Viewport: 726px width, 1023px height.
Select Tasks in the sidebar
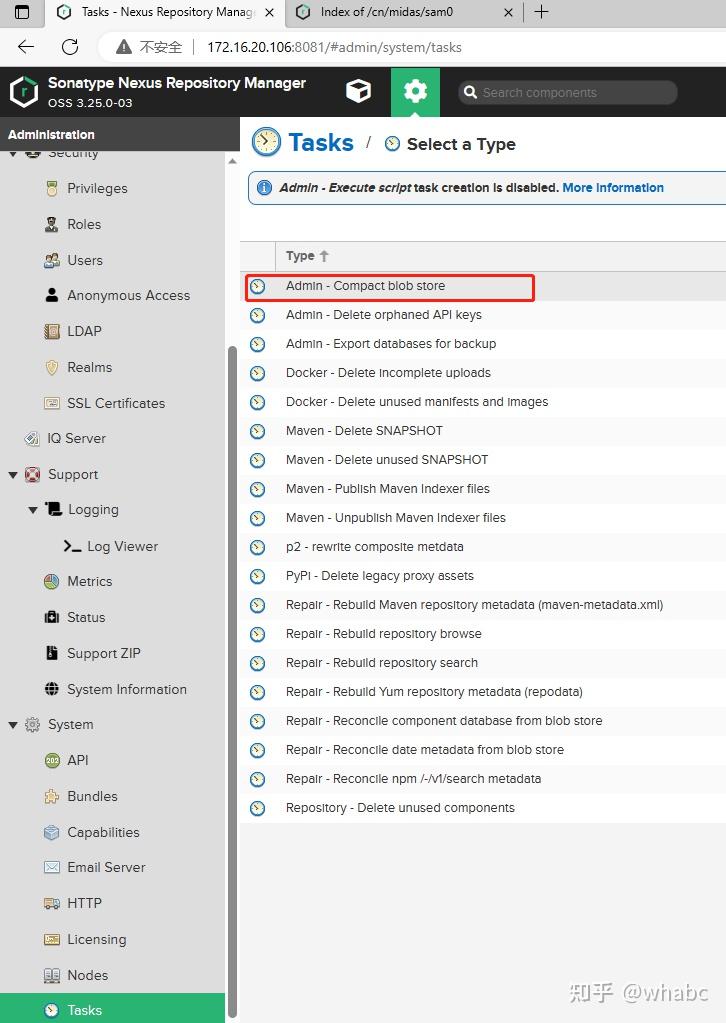click(112, 1010)
